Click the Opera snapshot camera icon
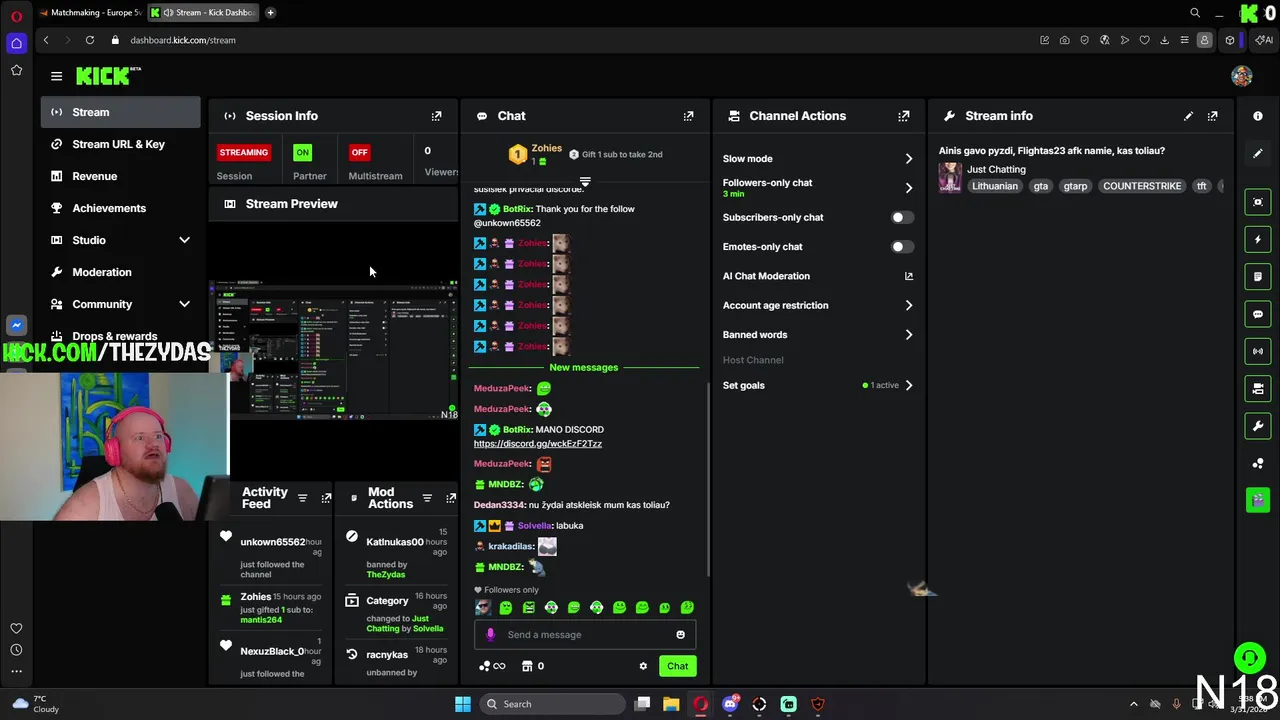This screenshot has height=720, width=1280. coord(1064,40)
